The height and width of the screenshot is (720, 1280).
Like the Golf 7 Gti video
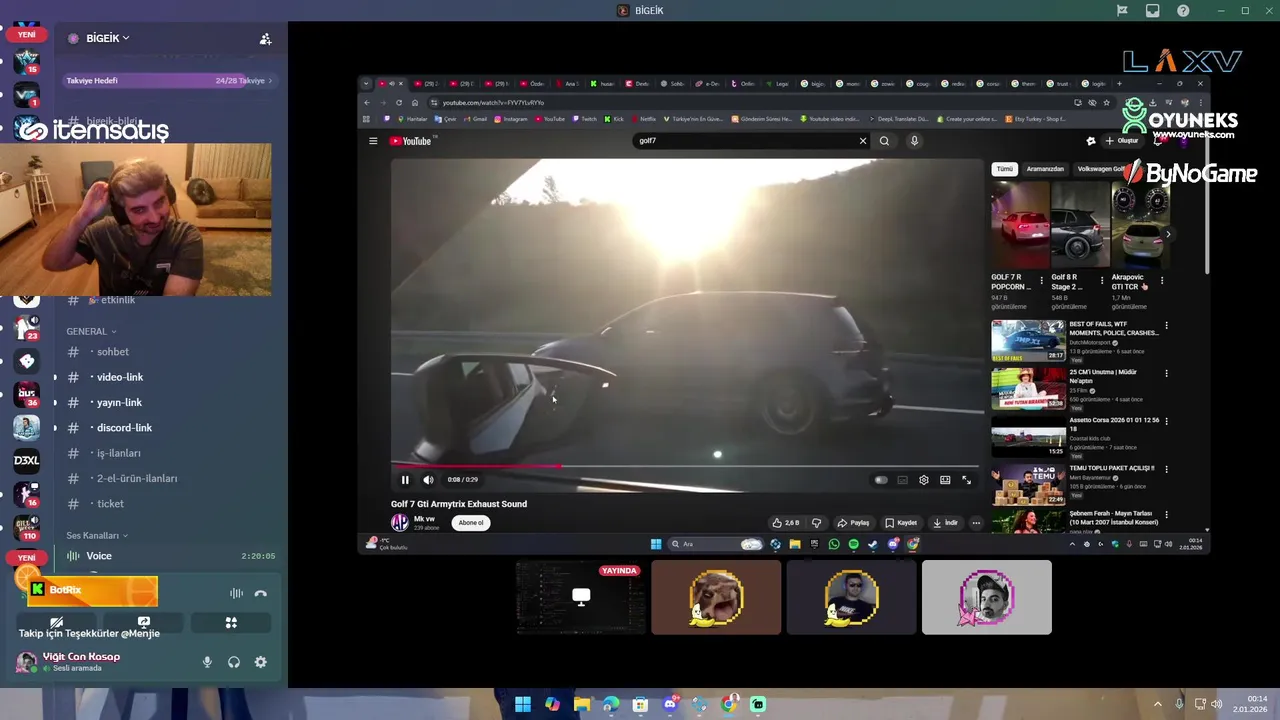click(786, 523)
